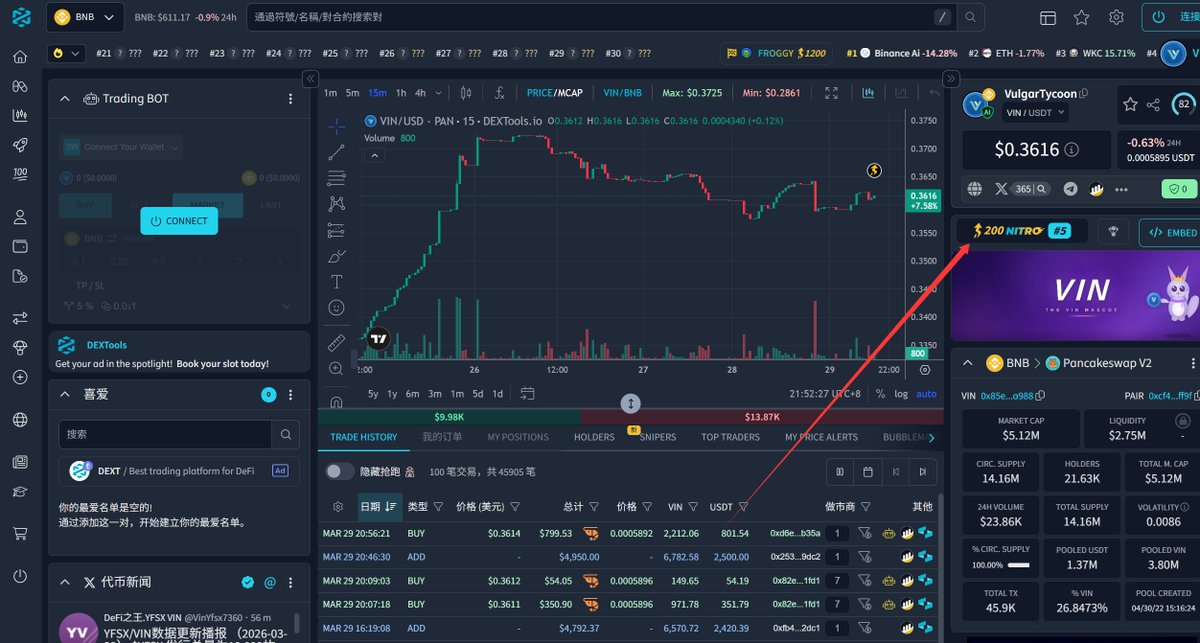Select the crosshair cursor tool on chart
The image size is (1200, 643).
[x=337, y=126]
